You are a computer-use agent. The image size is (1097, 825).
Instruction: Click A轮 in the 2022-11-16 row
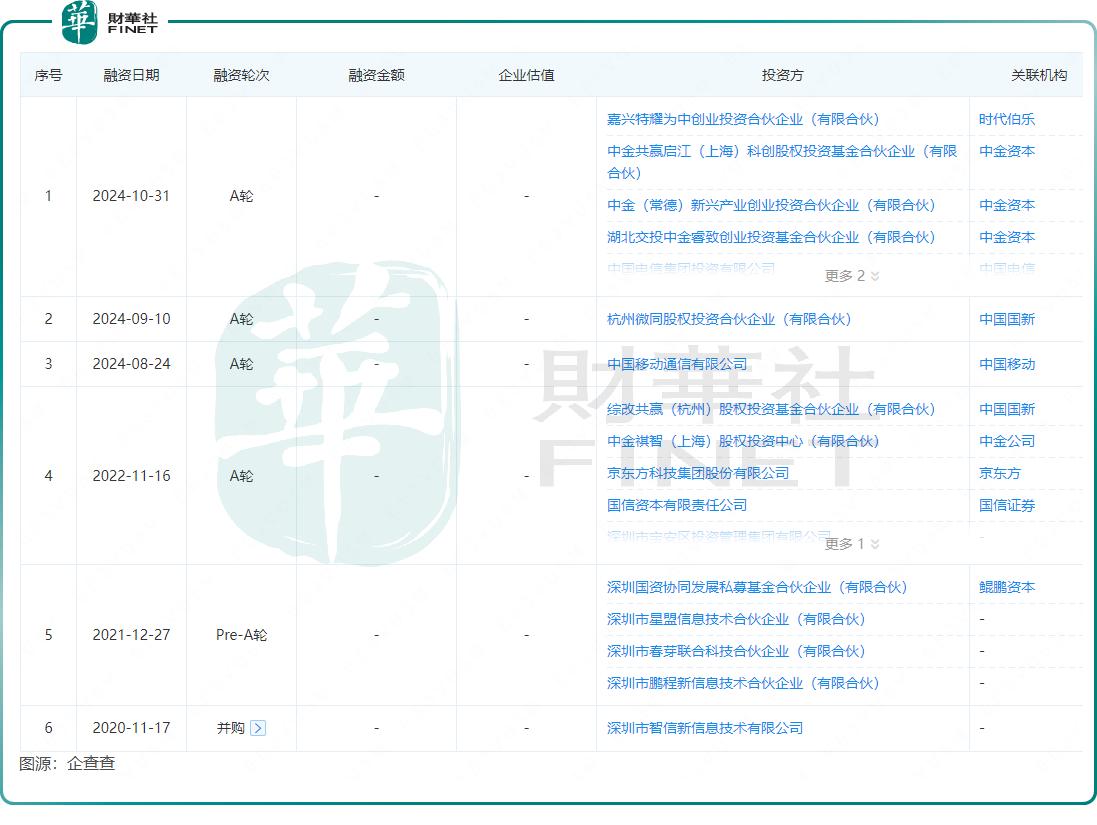point(241,476)
